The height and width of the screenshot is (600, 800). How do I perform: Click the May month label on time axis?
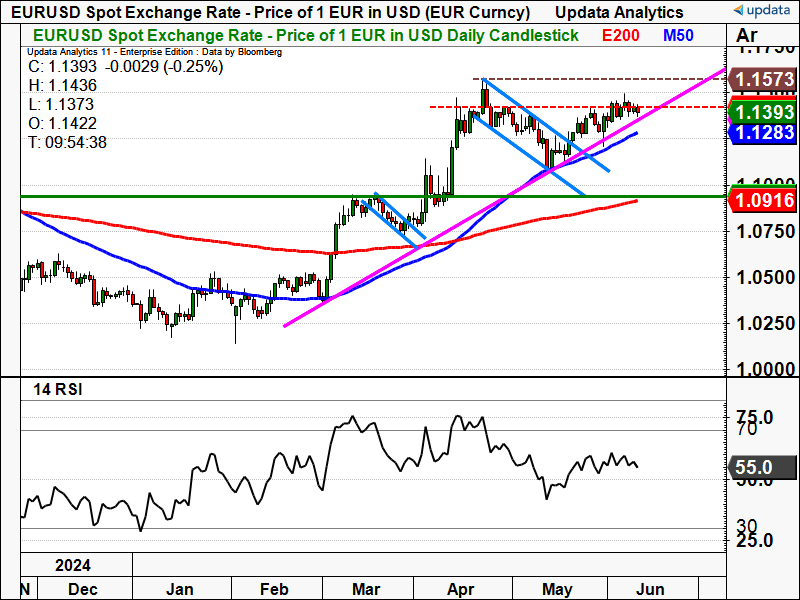point(557,589)
